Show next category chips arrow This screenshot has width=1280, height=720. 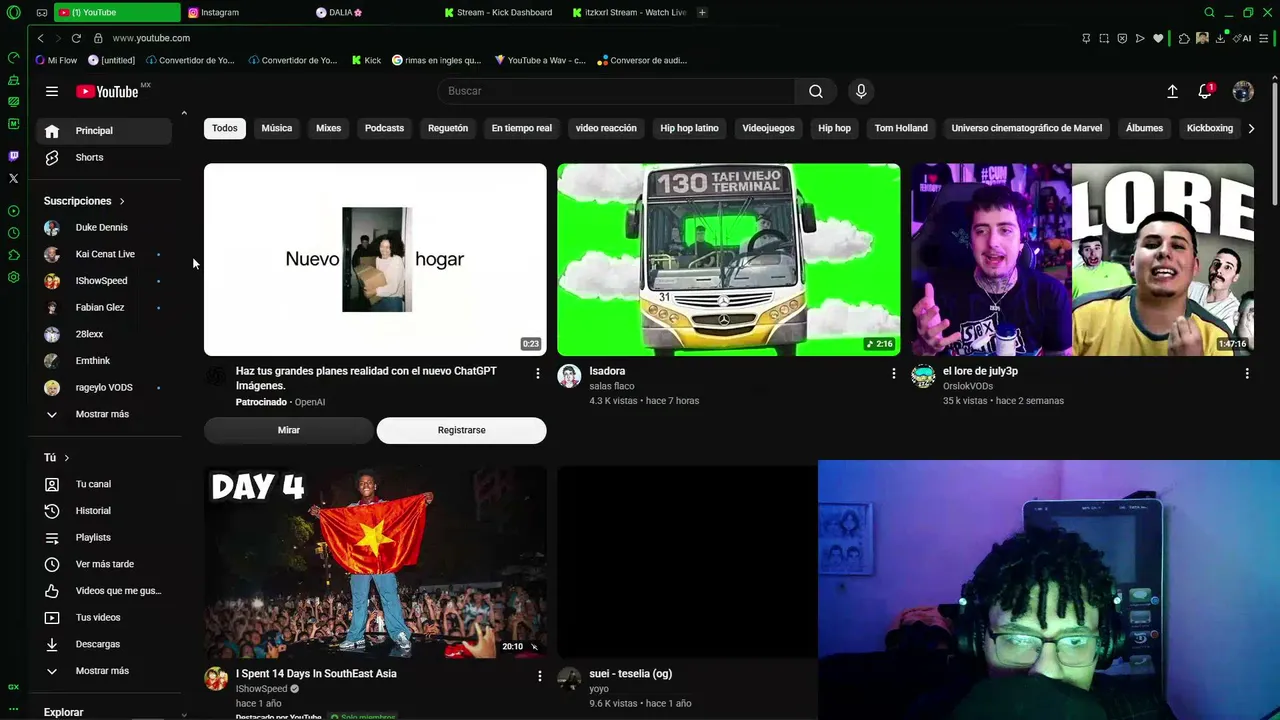click(x=1251, y=128)
